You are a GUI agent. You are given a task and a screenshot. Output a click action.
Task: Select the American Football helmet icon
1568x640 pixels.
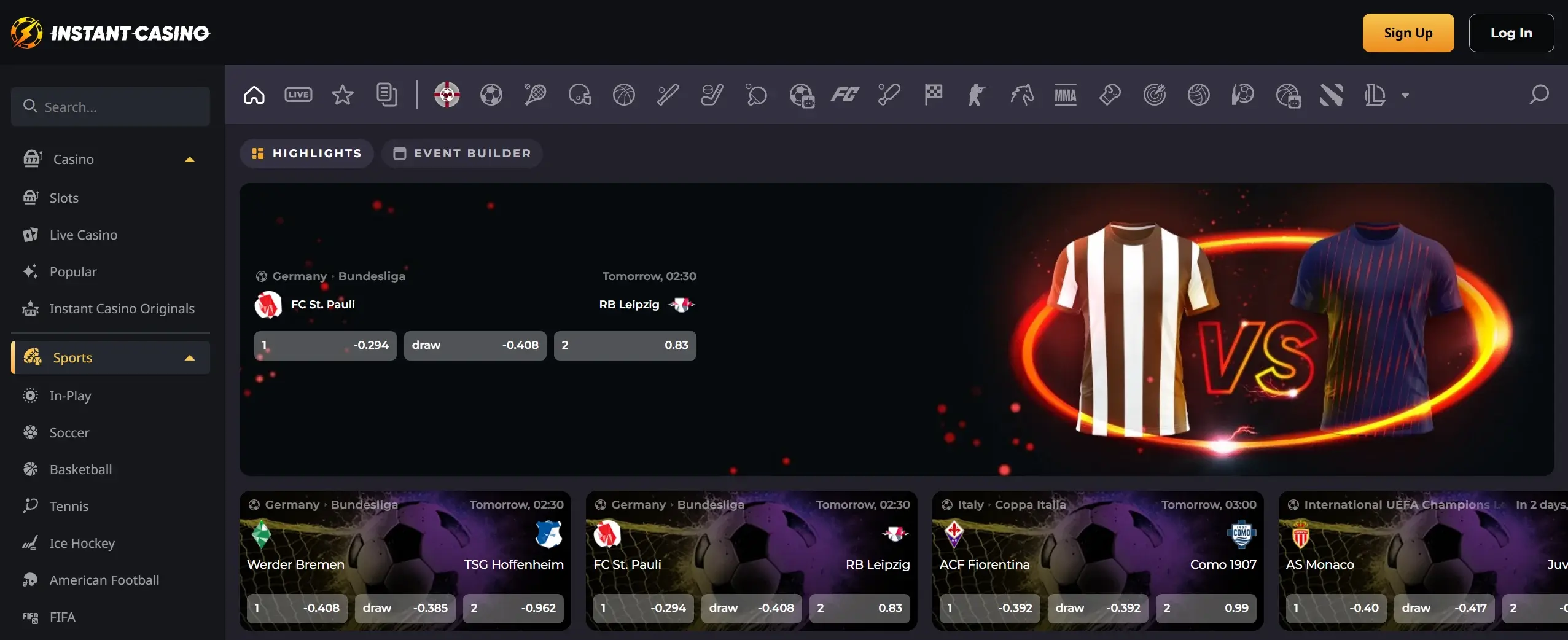(x=579, y=95)
